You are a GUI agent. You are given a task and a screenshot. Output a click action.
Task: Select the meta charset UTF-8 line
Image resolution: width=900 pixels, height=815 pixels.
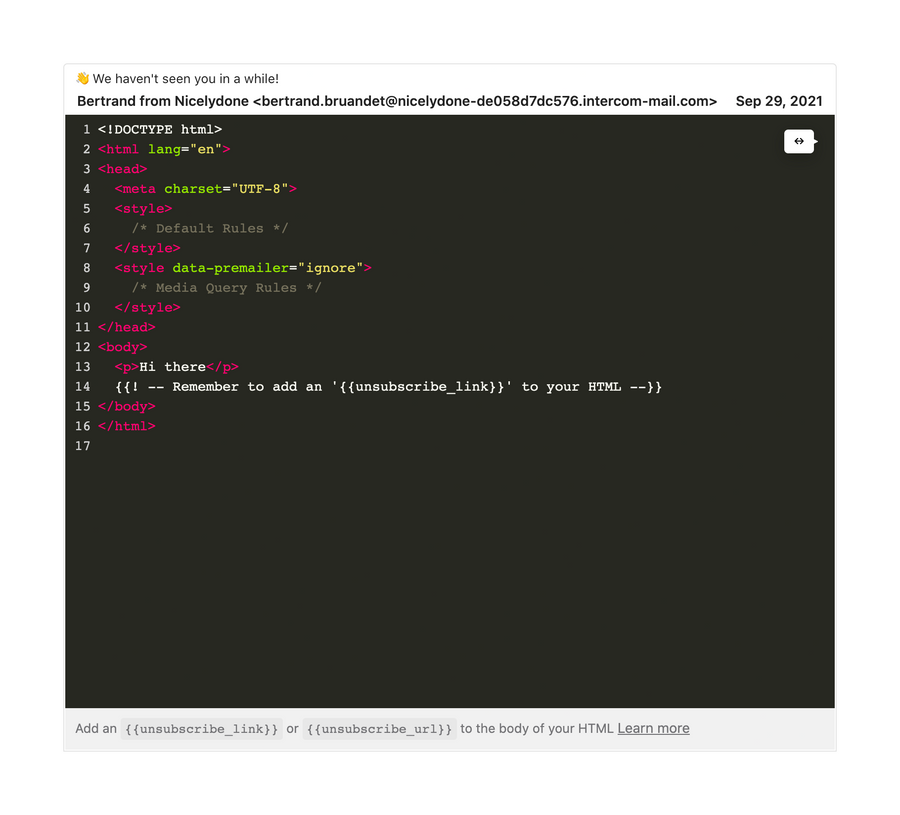[204, 188]
